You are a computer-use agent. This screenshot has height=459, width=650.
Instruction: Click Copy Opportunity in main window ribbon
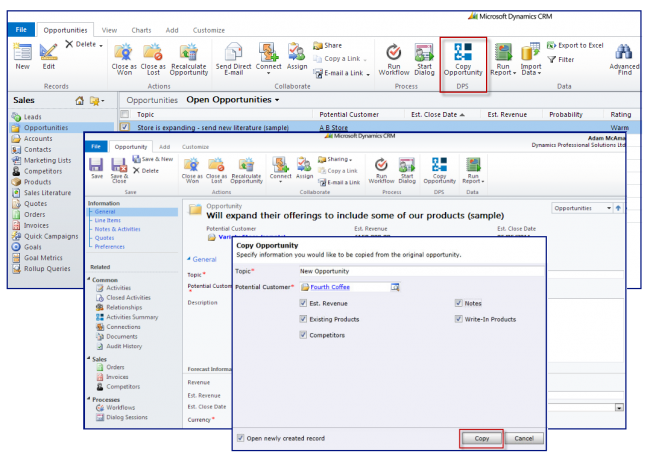[463, 58]
